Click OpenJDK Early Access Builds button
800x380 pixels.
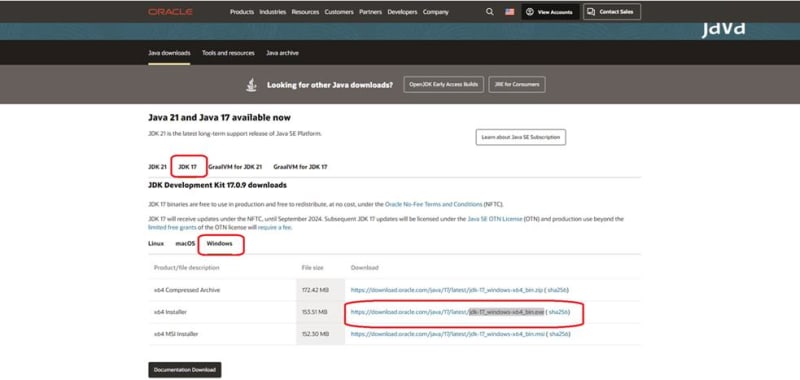[x=443, y=85]
